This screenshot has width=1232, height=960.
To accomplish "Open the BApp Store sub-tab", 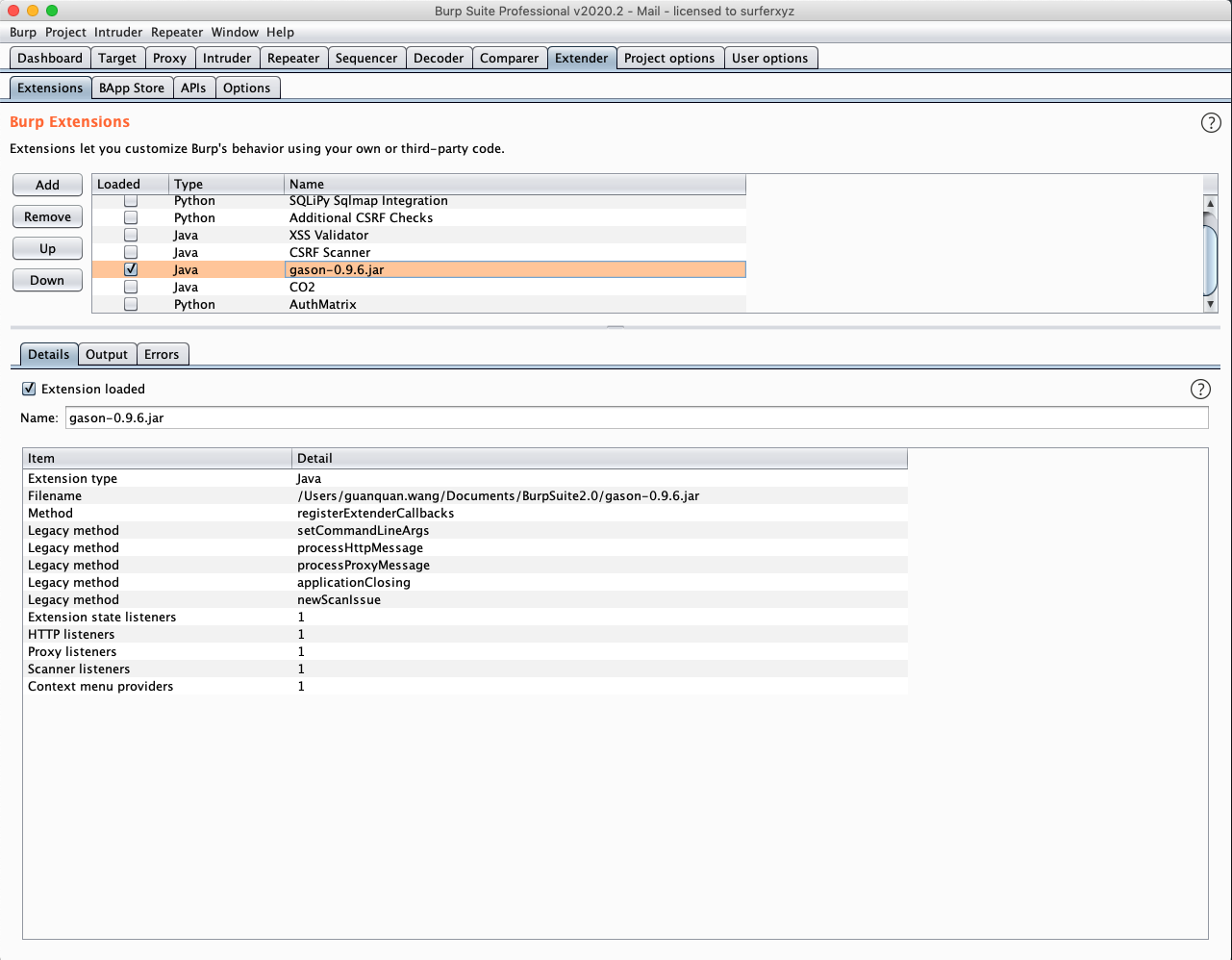I will pyautogui.click(x=132, y=88).
